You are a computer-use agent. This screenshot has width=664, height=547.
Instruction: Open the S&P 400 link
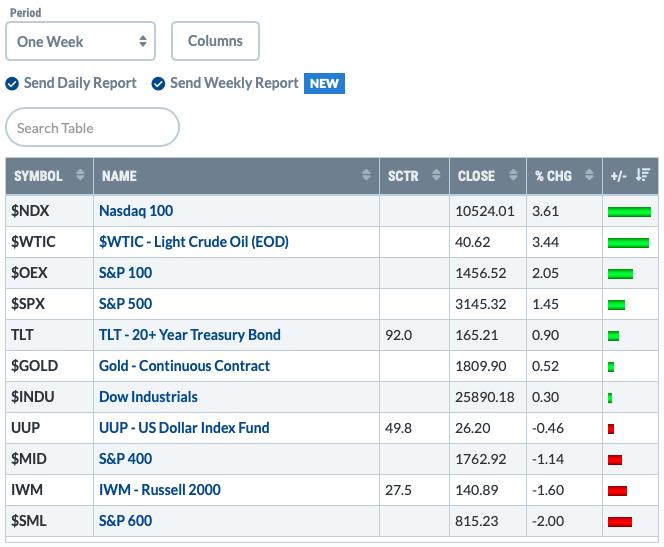tap(125, 459)
